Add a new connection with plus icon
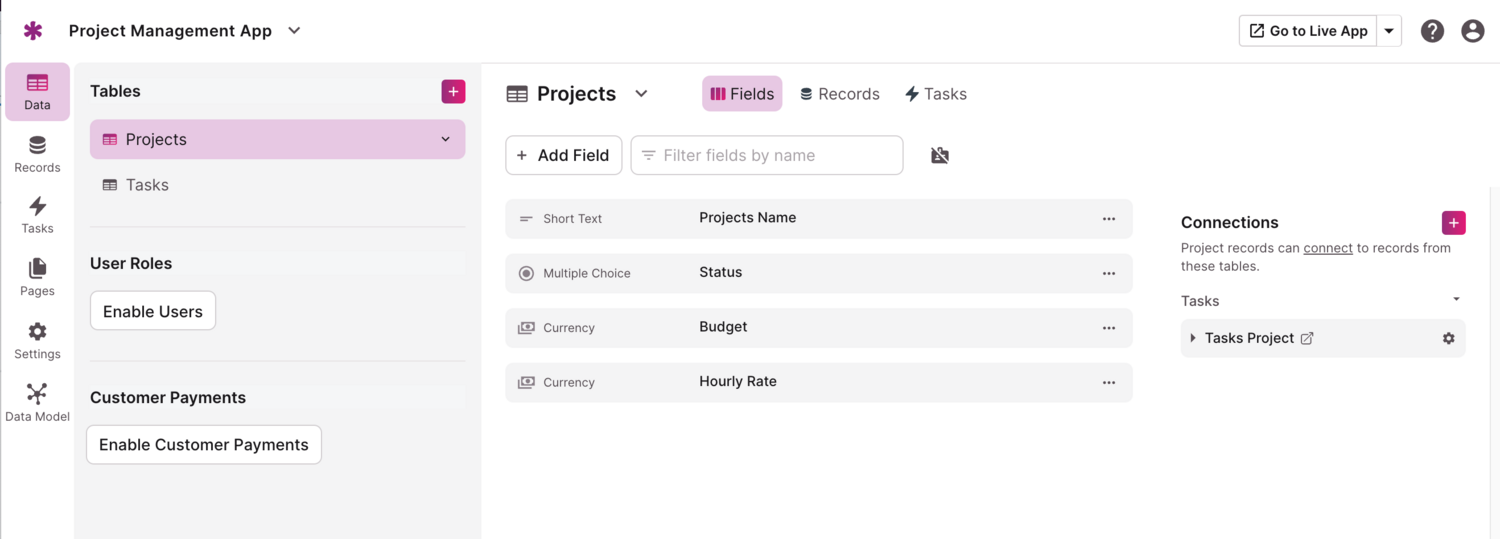 (1453, 222)
